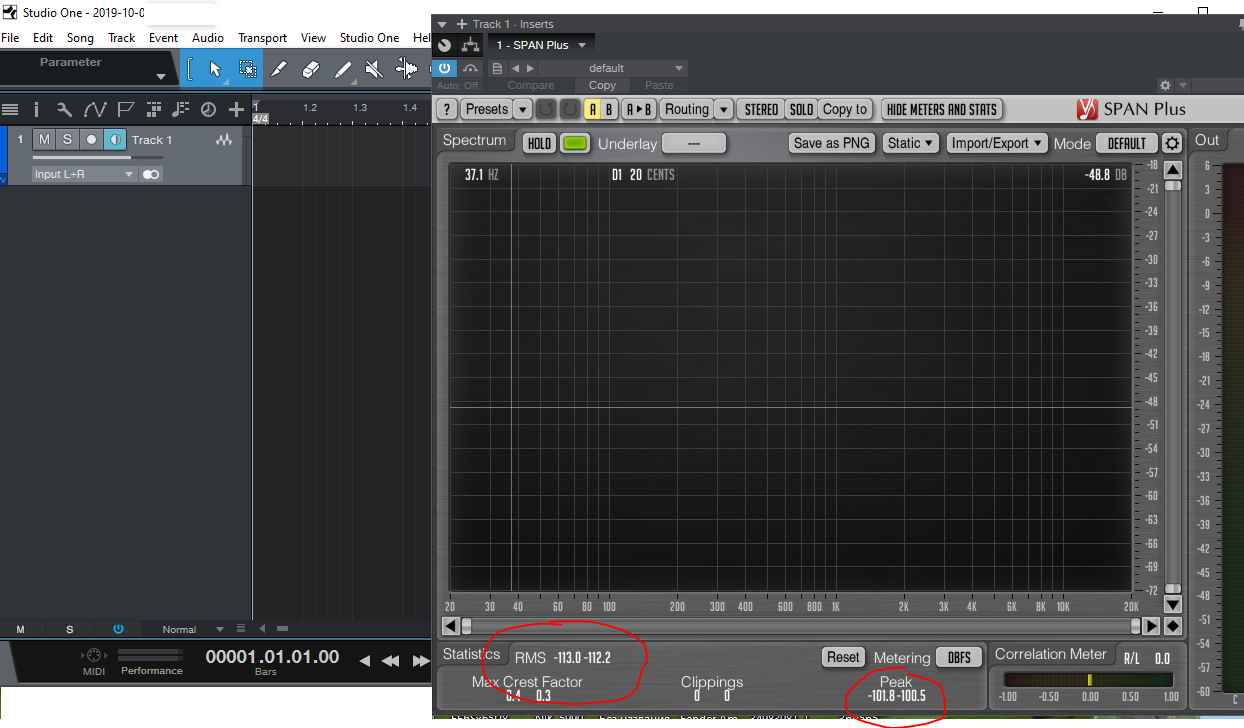Open track list hamburger icon

(x=11, y=109)
